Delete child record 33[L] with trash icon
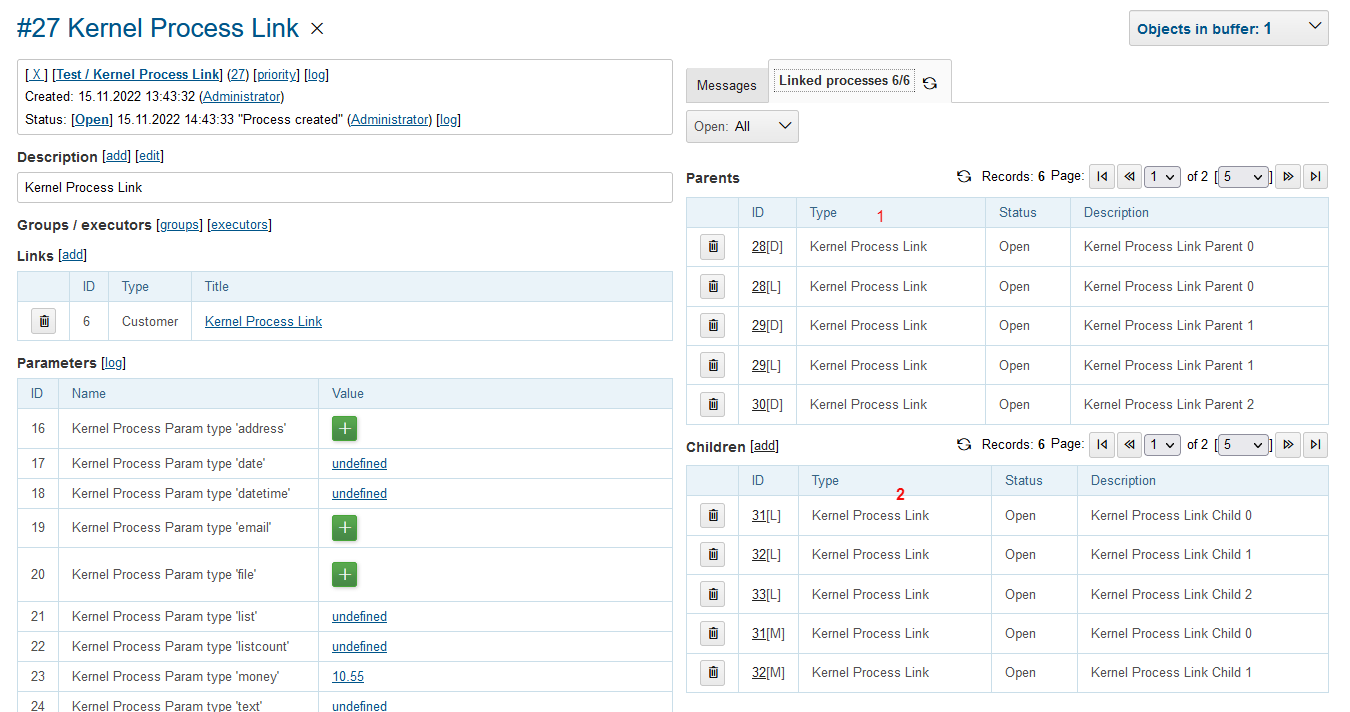 (712, 593)
